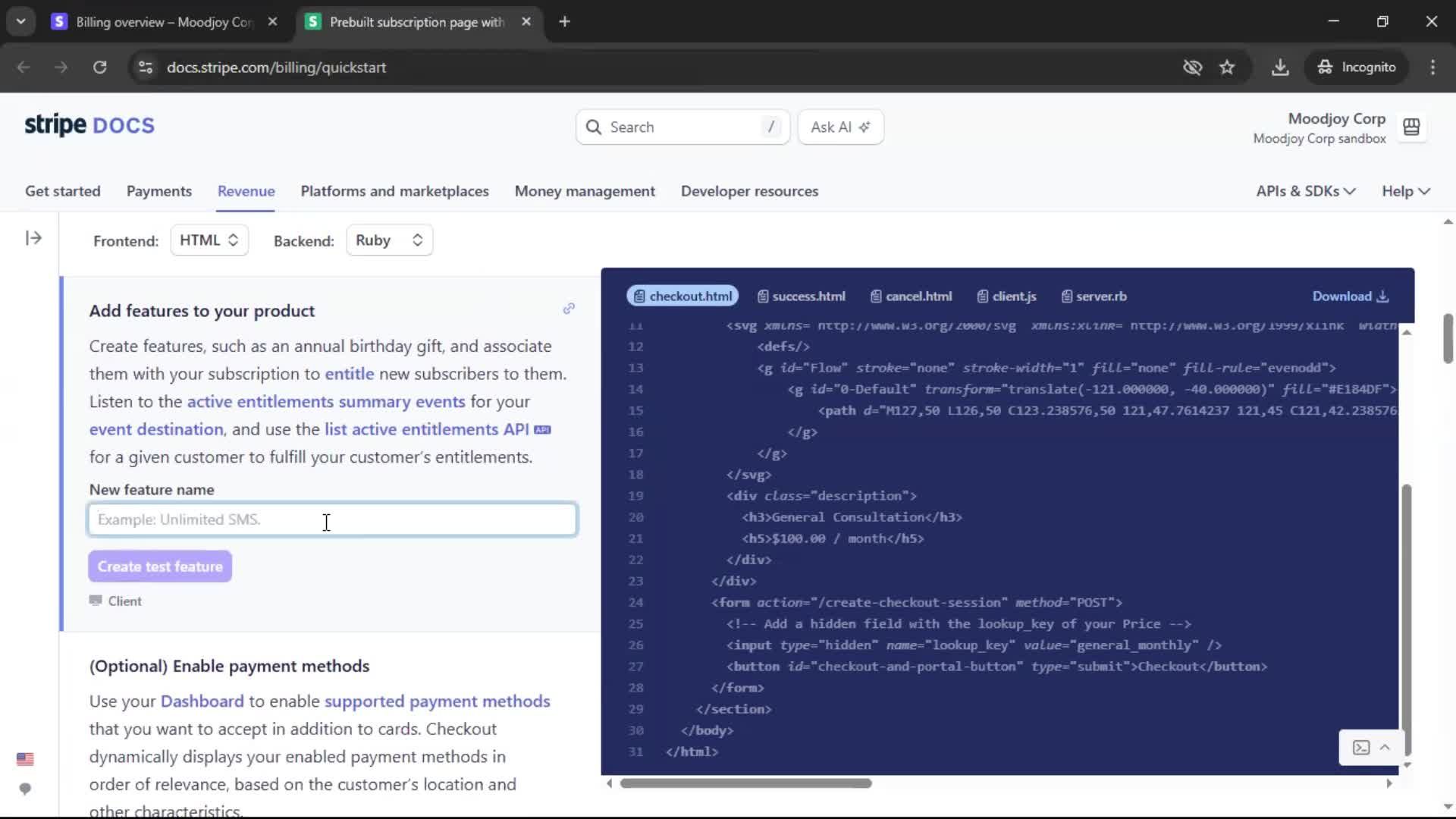Viewport: 1456px width, 819px height.
Task: Open the terminal shell panel icon
Action: pos(1361,748)
